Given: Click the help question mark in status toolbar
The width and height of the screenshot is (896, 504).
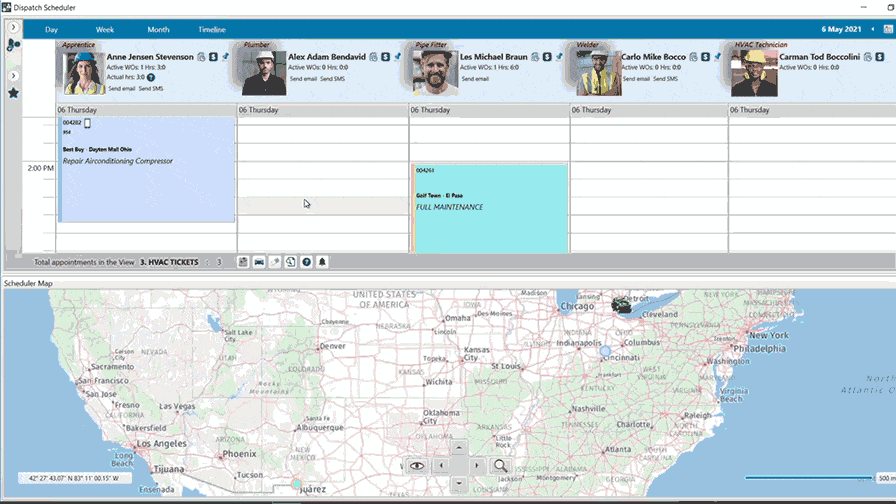Looking at the screenshot, I should click(306, 262).
